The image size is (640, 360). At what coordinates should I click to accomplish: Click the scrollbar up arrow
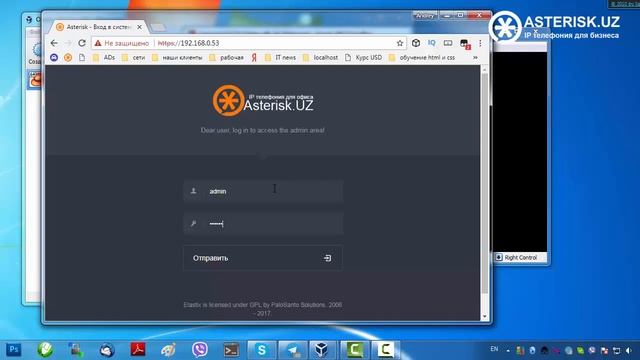coord(485,70)
